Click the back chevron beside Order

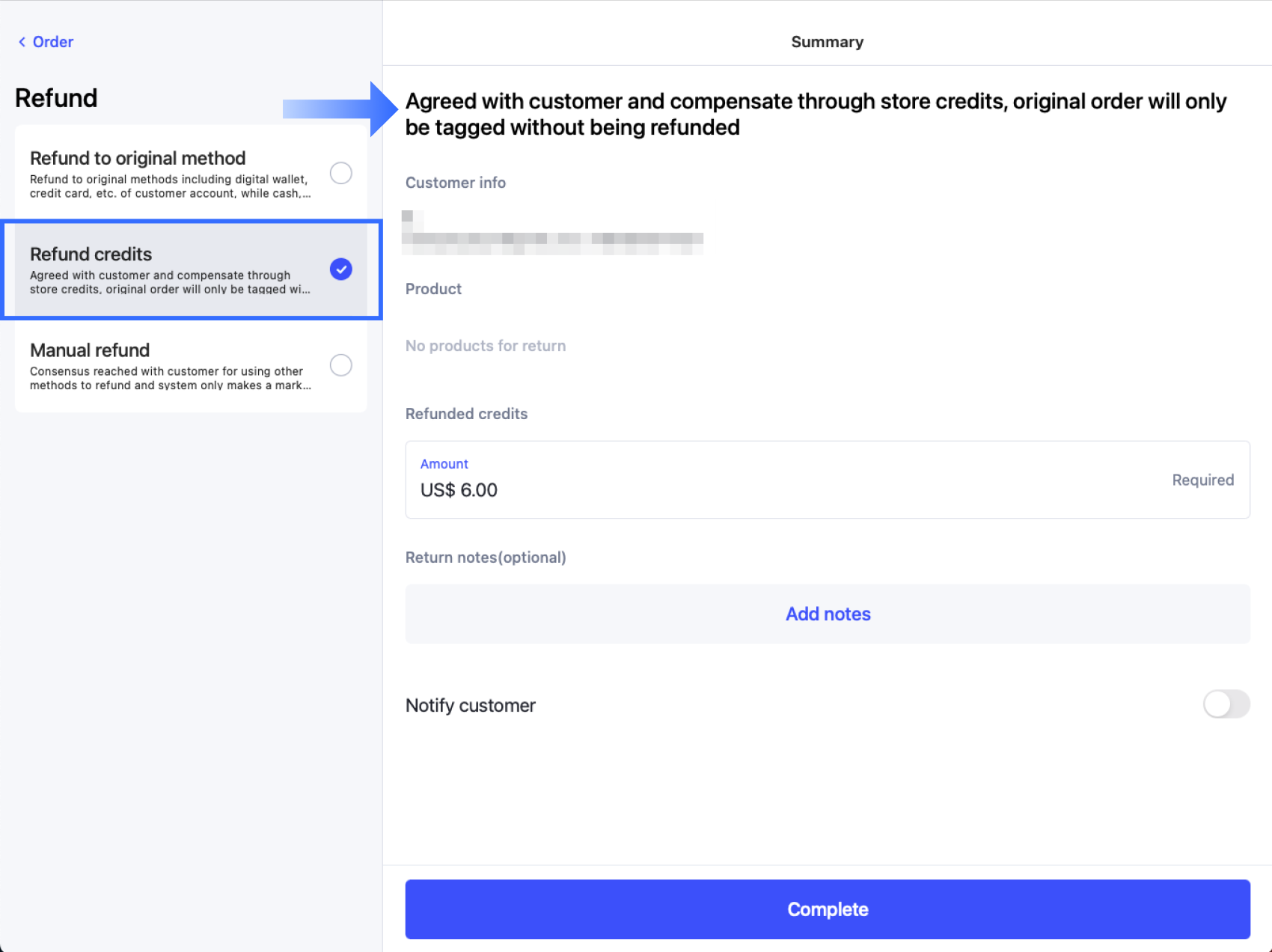coord(22,42)
